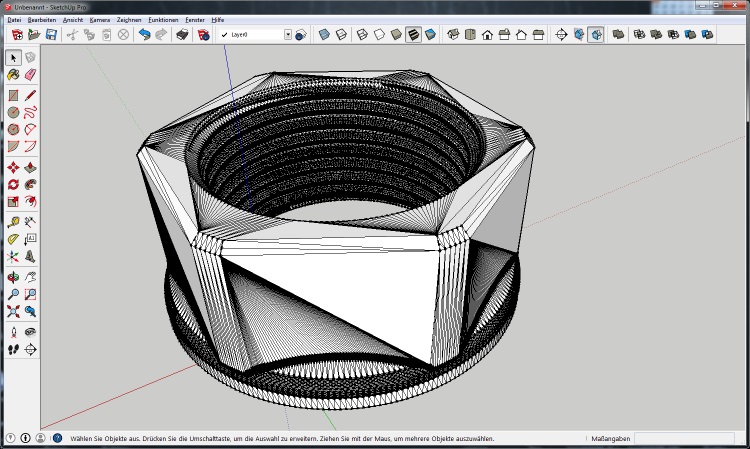
Task: Click the Undo arrow button
Action: pos(145,34)
